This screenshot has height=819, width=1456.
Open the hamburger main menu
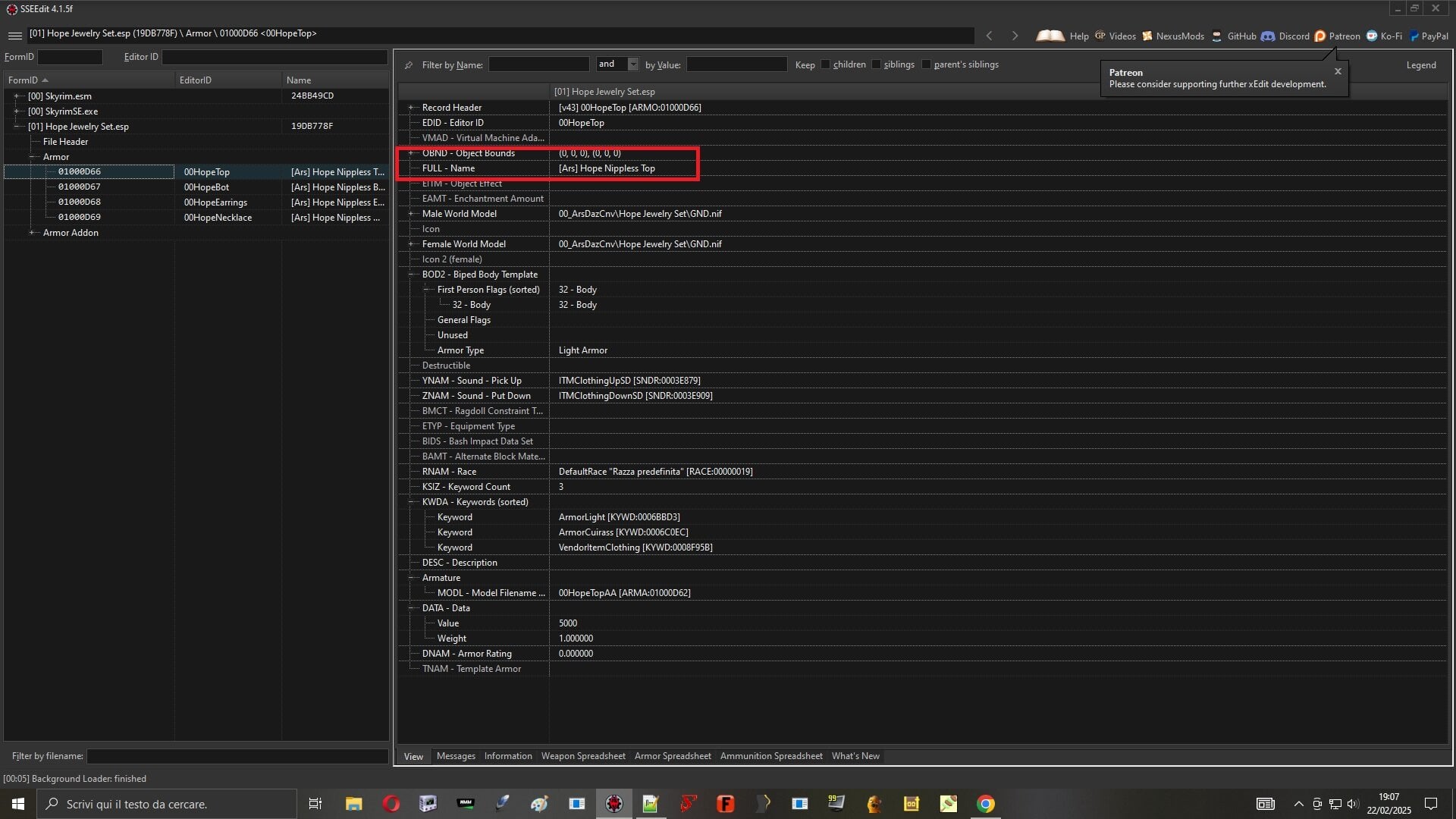click(14, 36)
